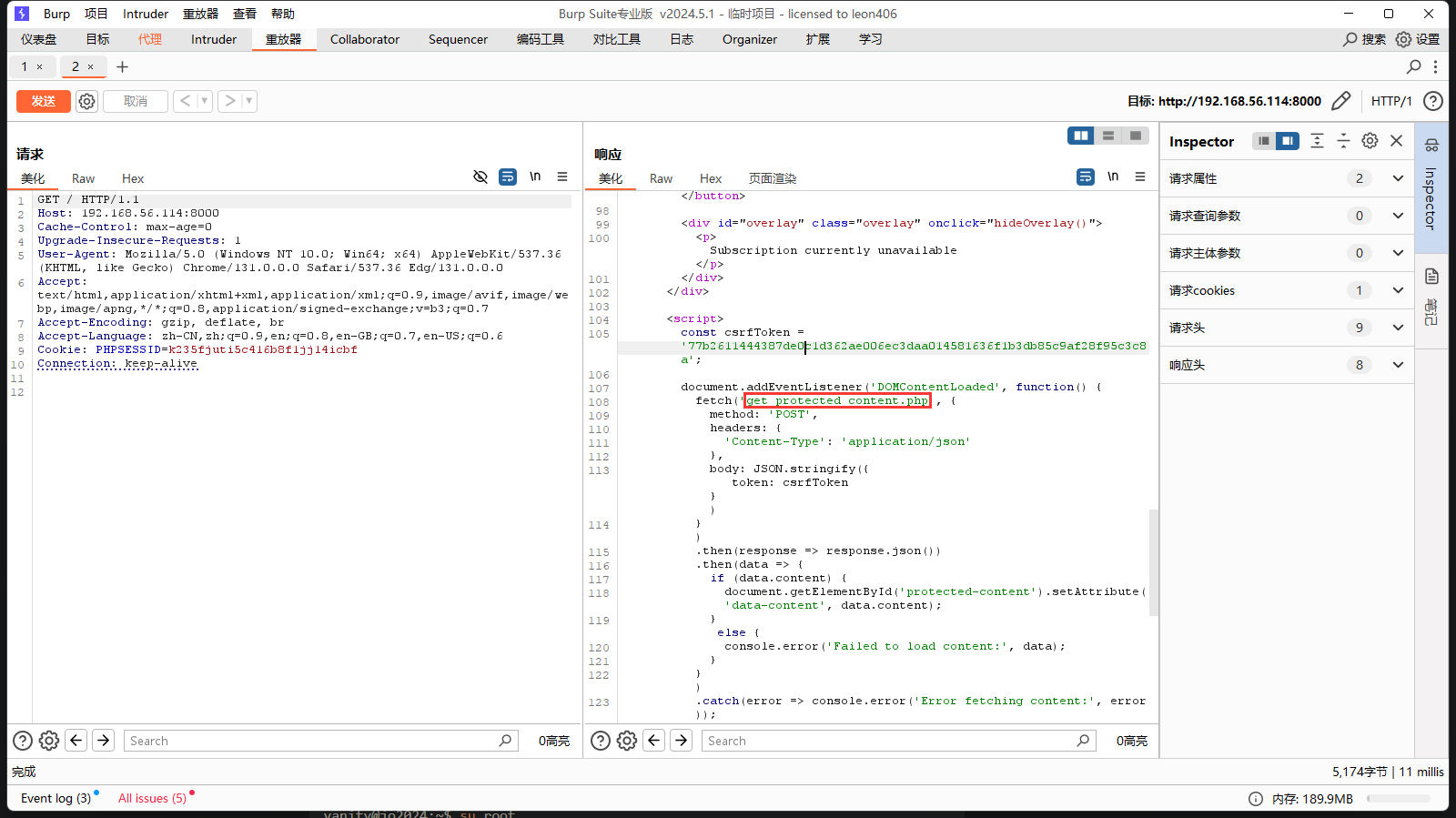Click the orange 发送 send button
Image resolution: width=1456 pixels, height=818 pixels.
[43, 101]
